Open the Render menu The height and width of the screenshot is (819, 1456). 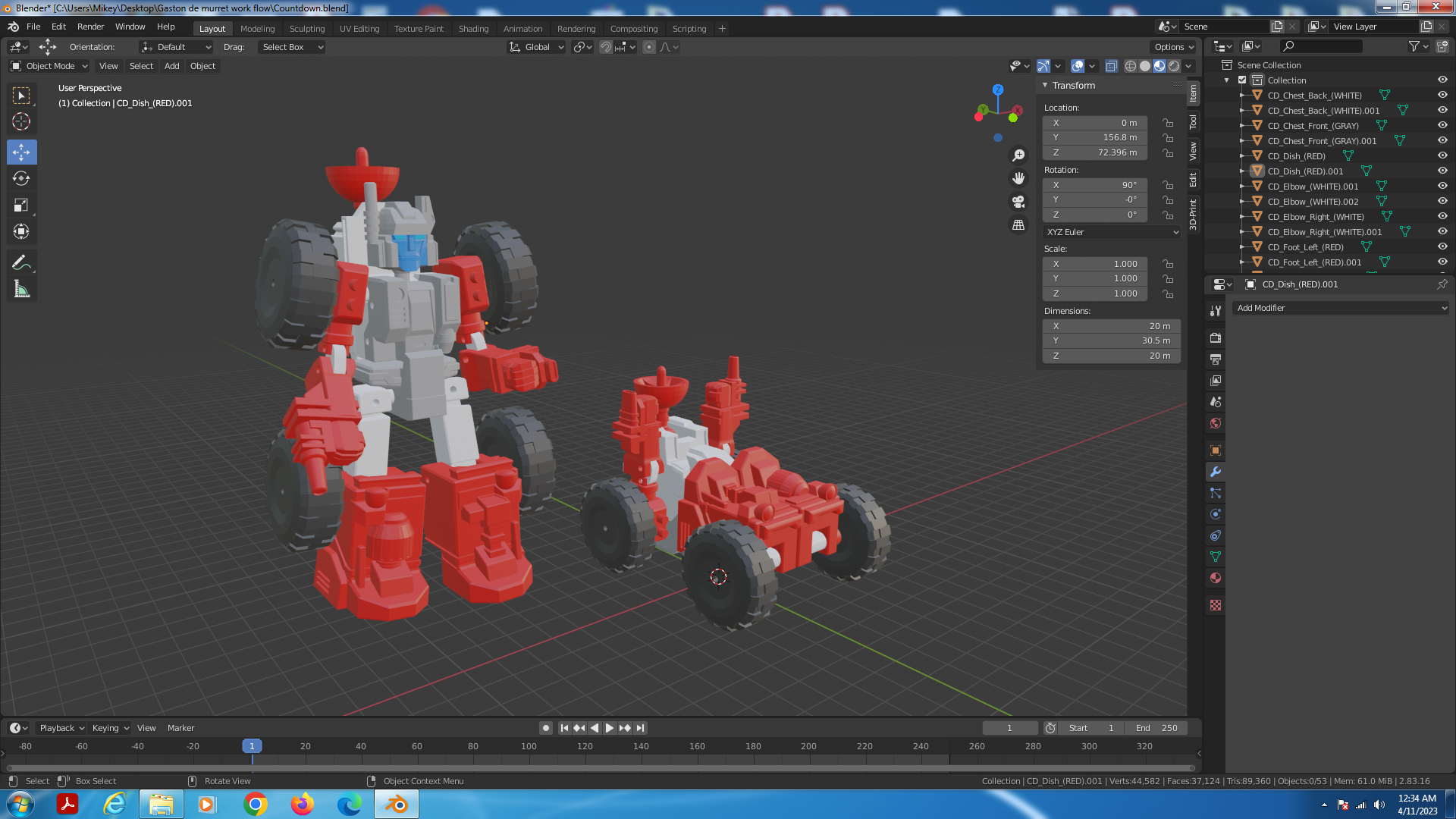point(91,27)
